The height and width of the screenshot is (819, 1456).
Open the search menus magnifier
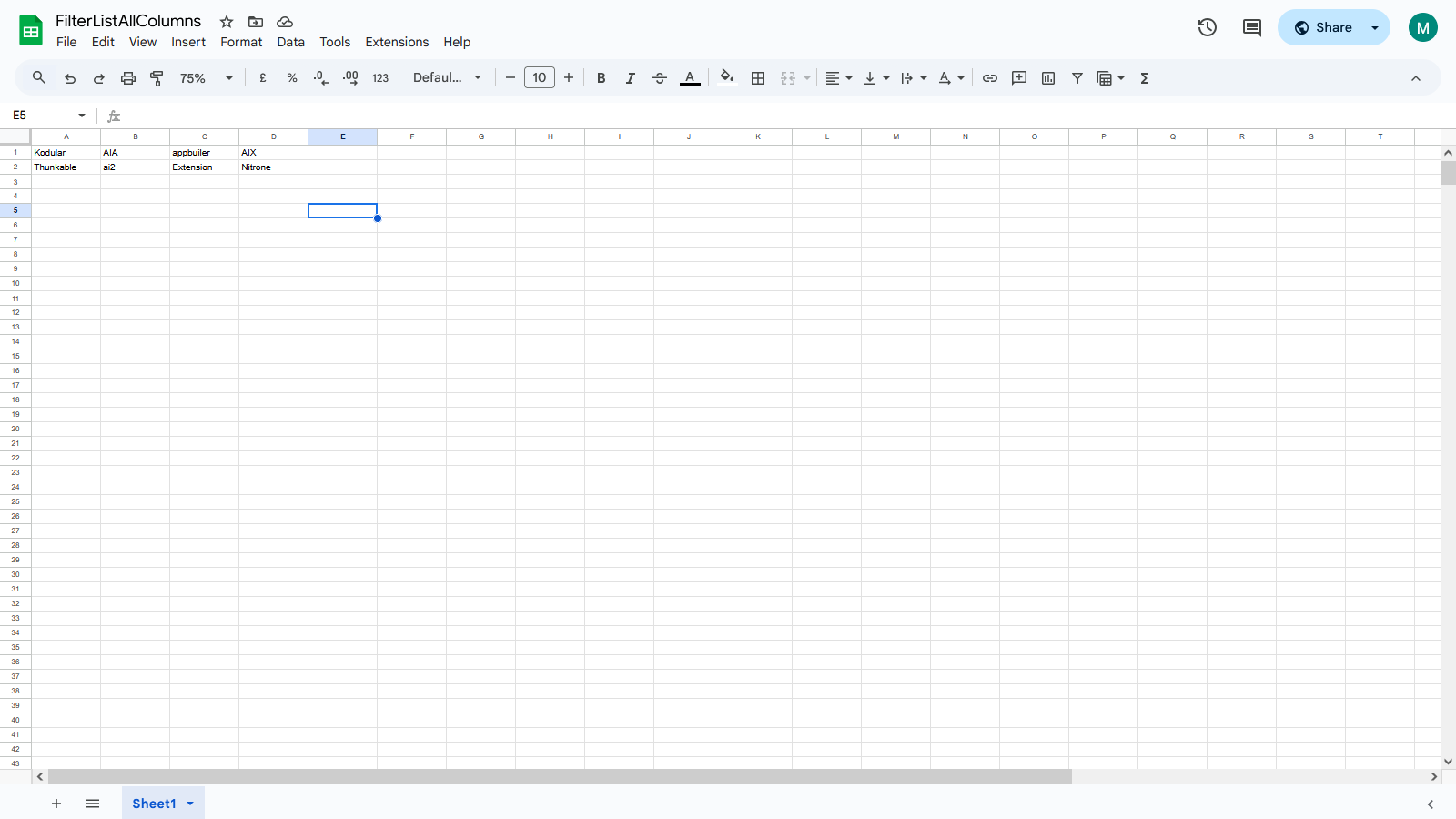click(39, 78)
